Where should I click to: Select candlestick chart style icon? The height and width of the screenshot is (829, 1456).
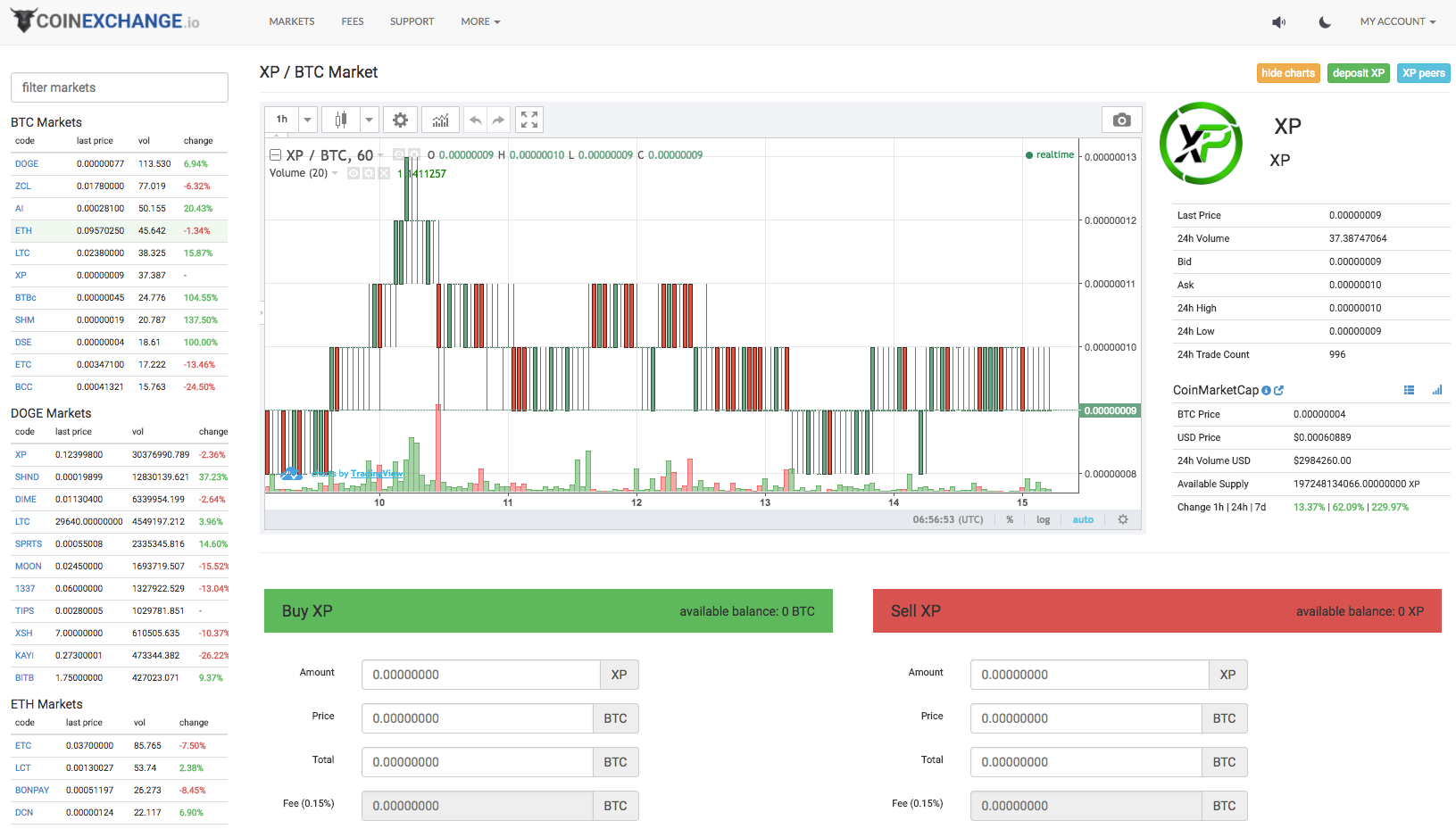tap(340, 120)
